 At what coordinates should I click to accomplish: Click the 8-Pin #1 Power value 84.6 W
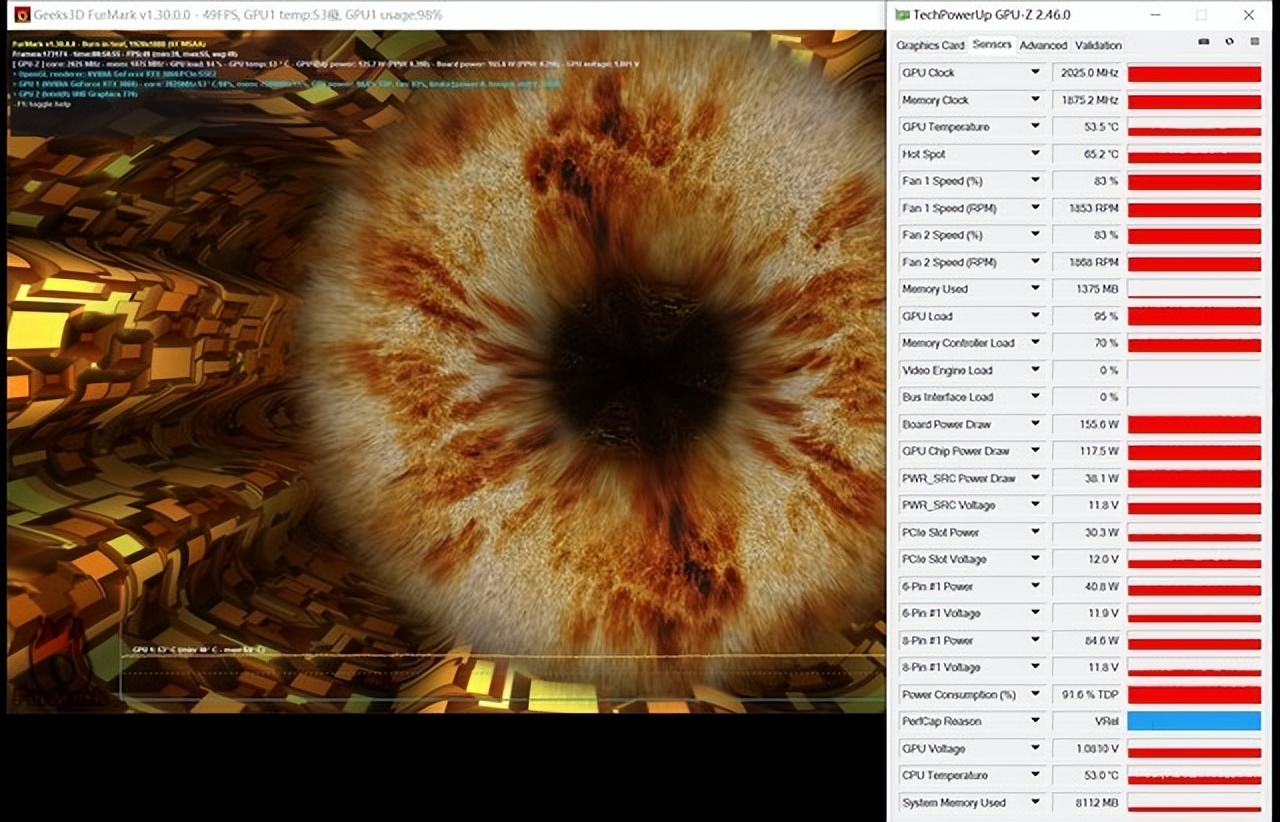[1087, 640]
